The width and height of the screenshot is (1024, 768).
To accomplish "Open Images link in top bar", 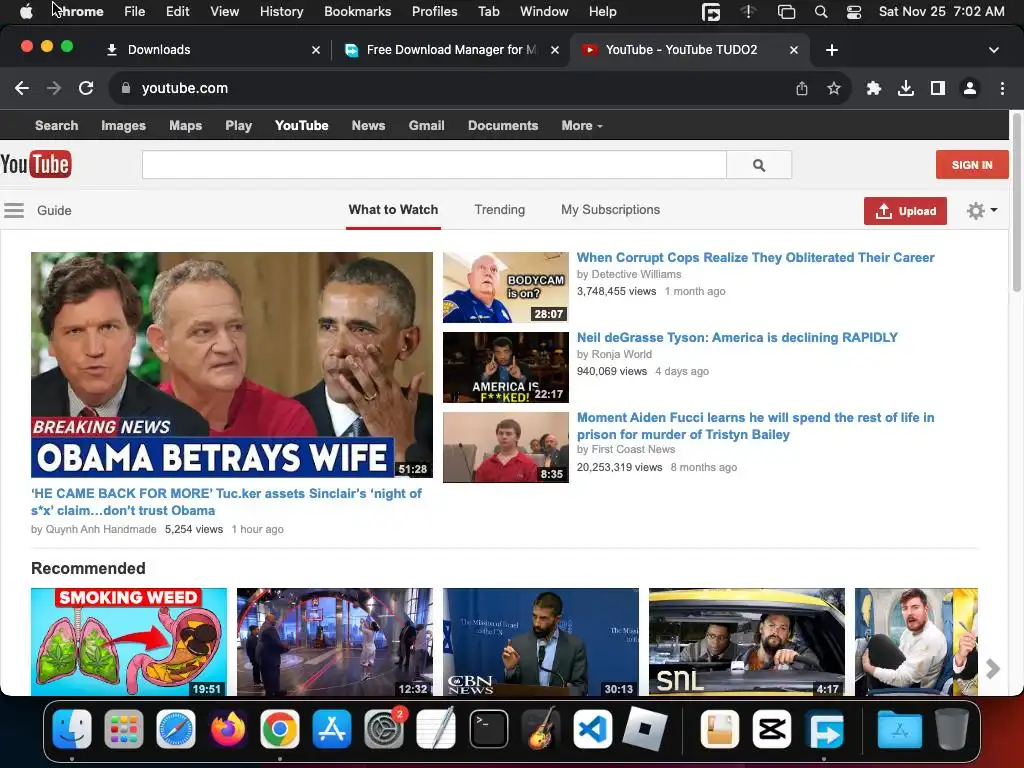I will pos(123,125).
